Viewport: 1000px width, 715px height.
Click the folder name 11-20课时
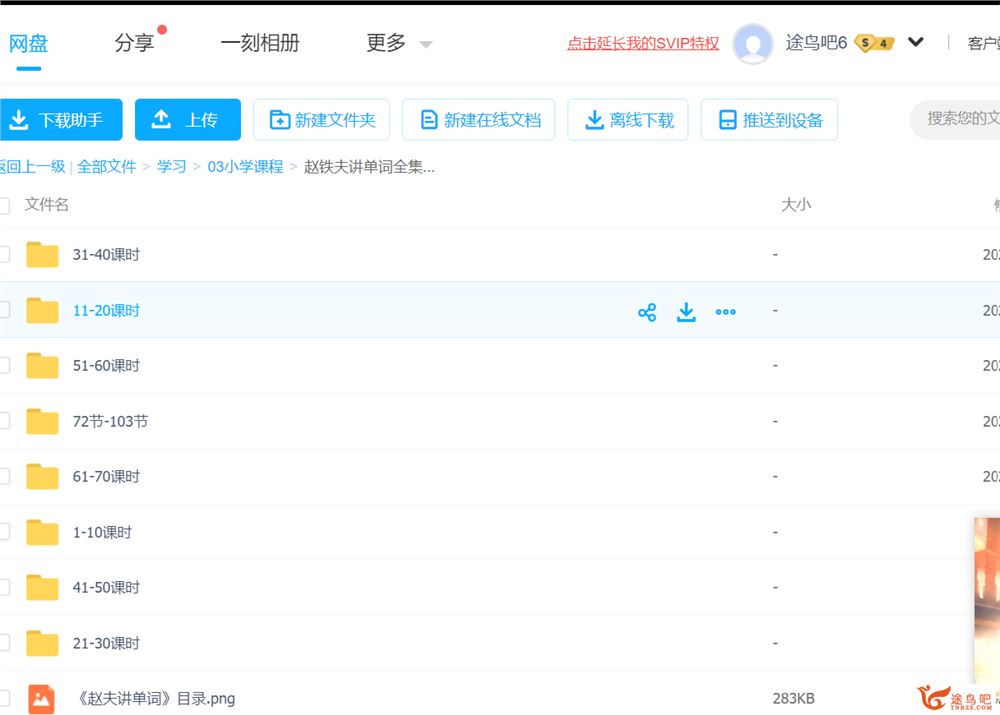[x=106, y=311]
